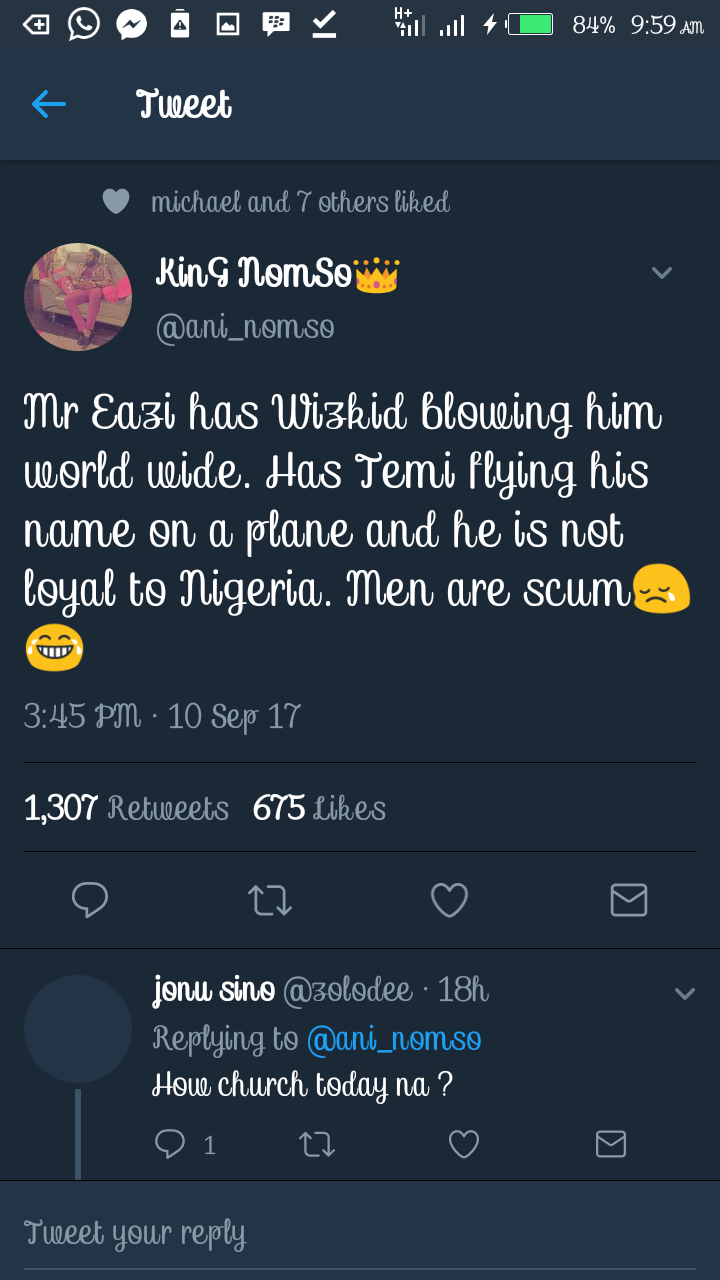Retweet jonu sino's reply
Image resolution: width=720 pixels, height=1280 pixels.
tap(317, 1144)
